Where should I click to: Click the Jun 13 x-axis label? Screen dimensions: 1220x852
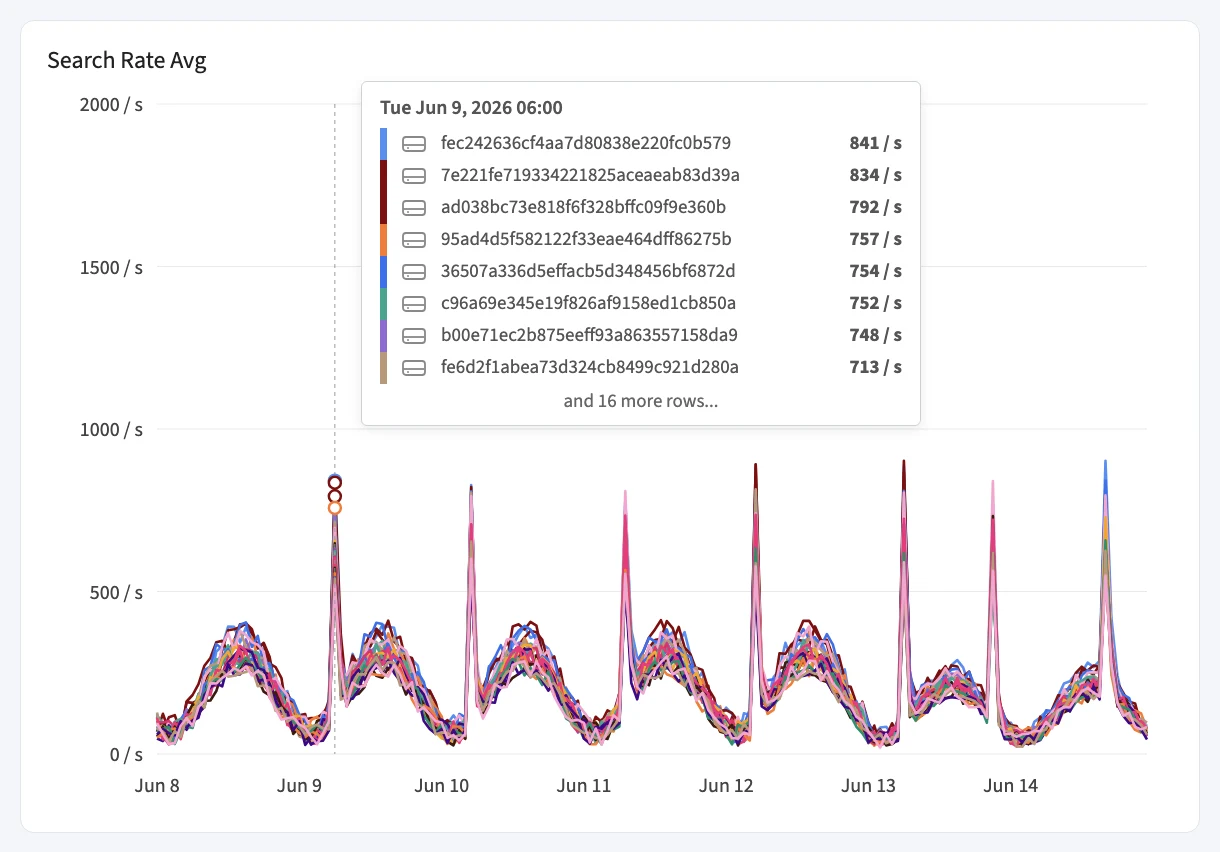click(868, 786)
